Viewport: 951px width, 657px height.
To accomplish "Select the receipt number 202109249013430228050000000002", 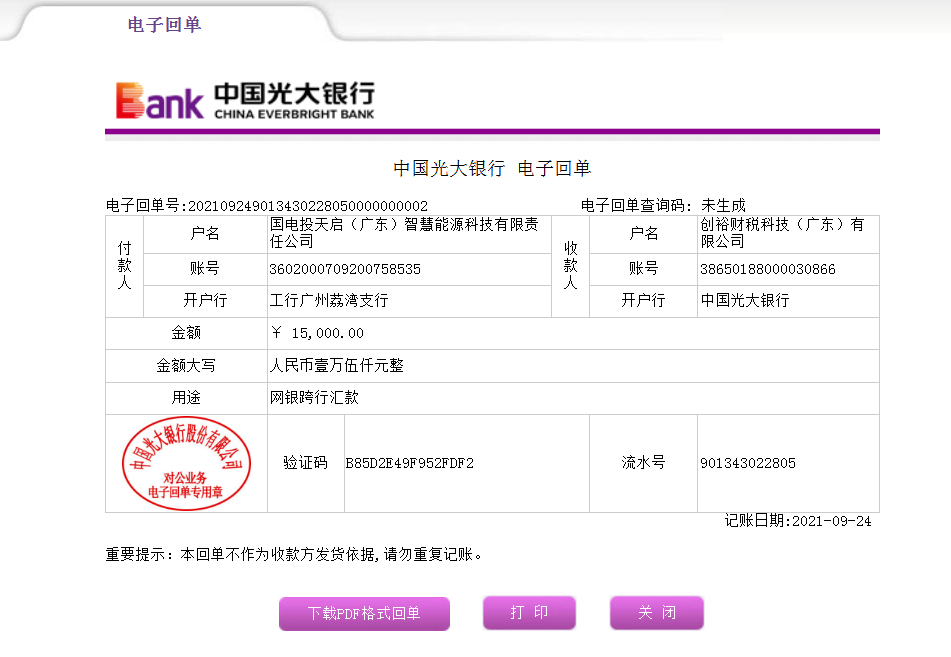I will (x=308, y=206).
